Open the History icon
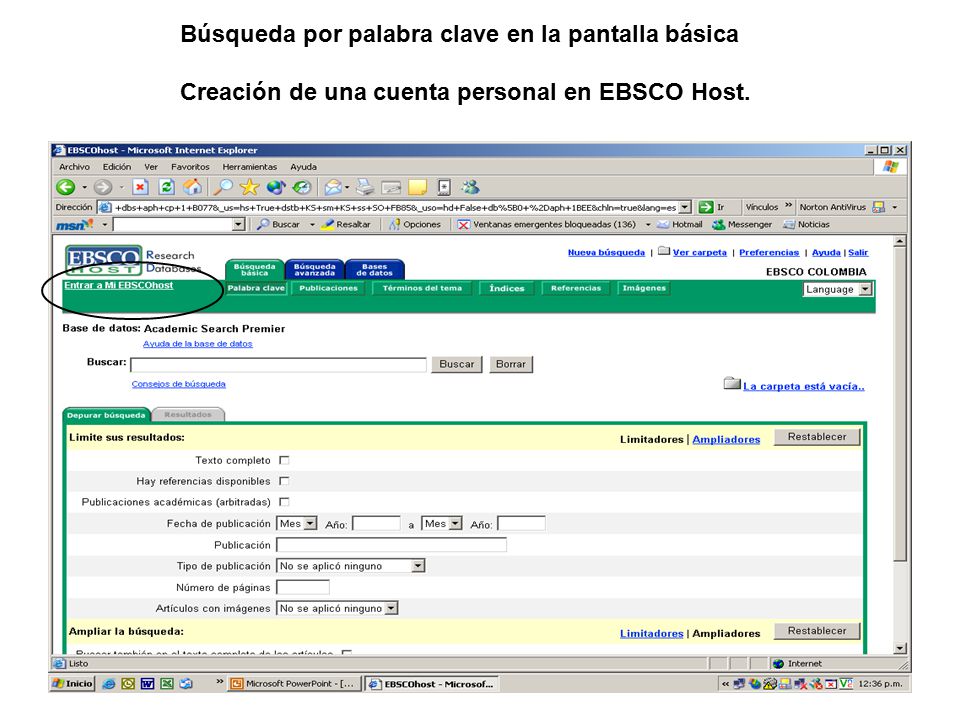Screen dimensions: 960x720 [302, 187]
